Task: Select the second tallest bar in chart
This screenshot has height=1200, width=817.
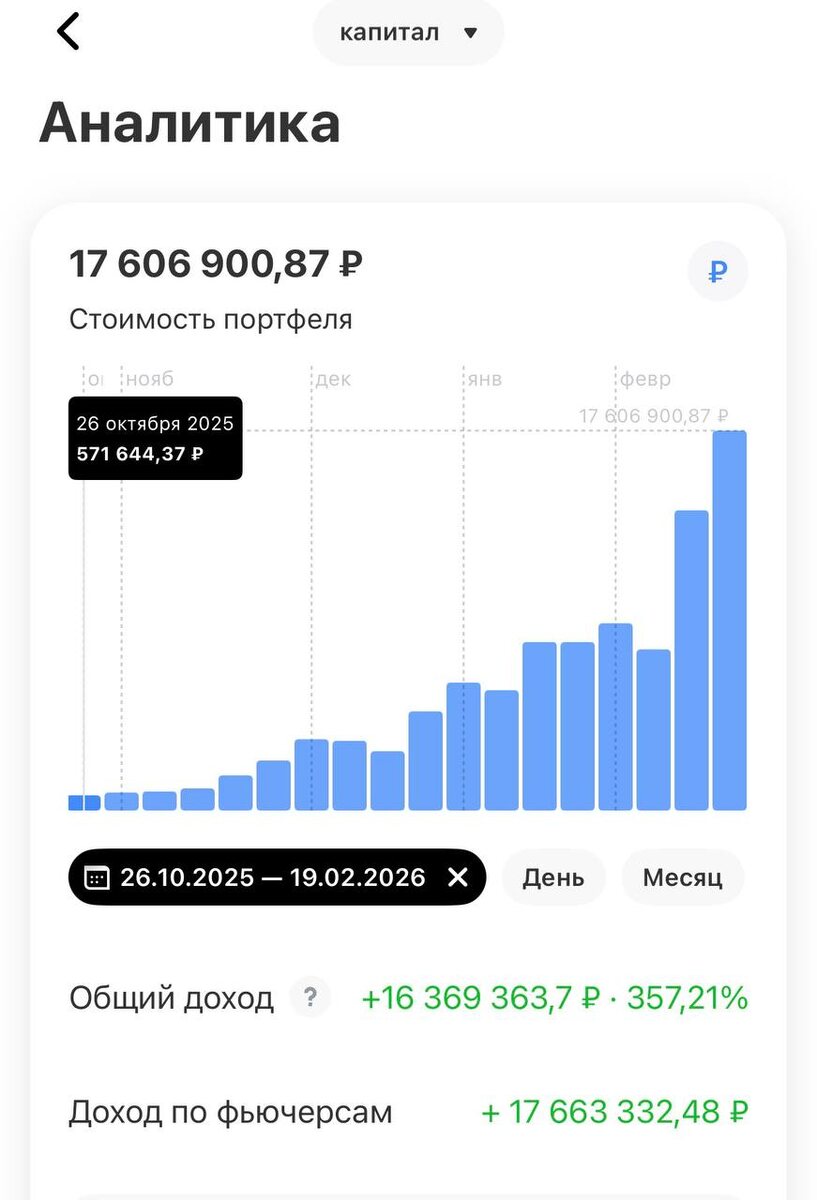Action: (x=691, y=660)
